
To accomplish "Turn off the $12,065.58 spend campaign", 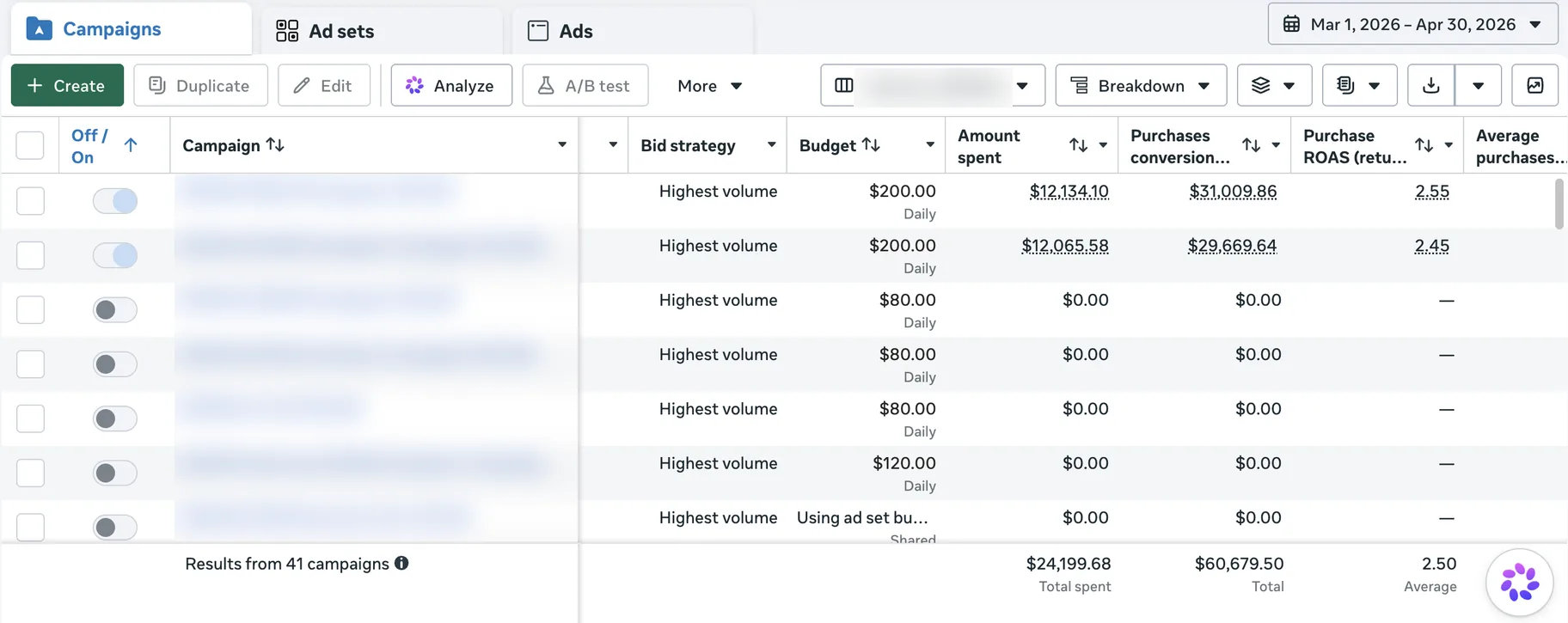I will [115, 254].
